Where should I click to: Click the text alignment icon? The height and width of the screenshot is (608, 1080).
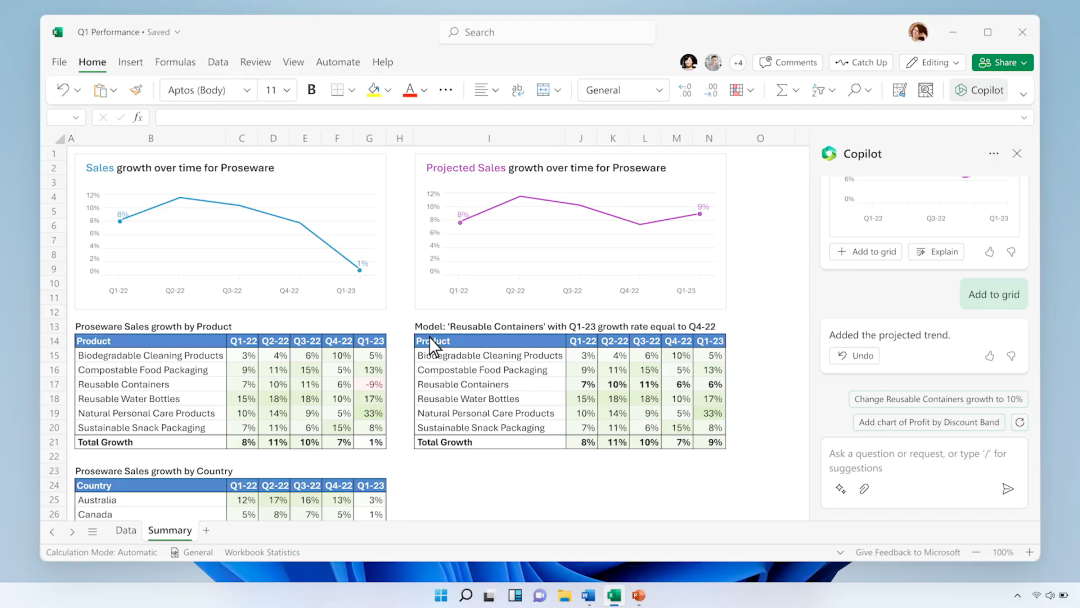[481, 90]
